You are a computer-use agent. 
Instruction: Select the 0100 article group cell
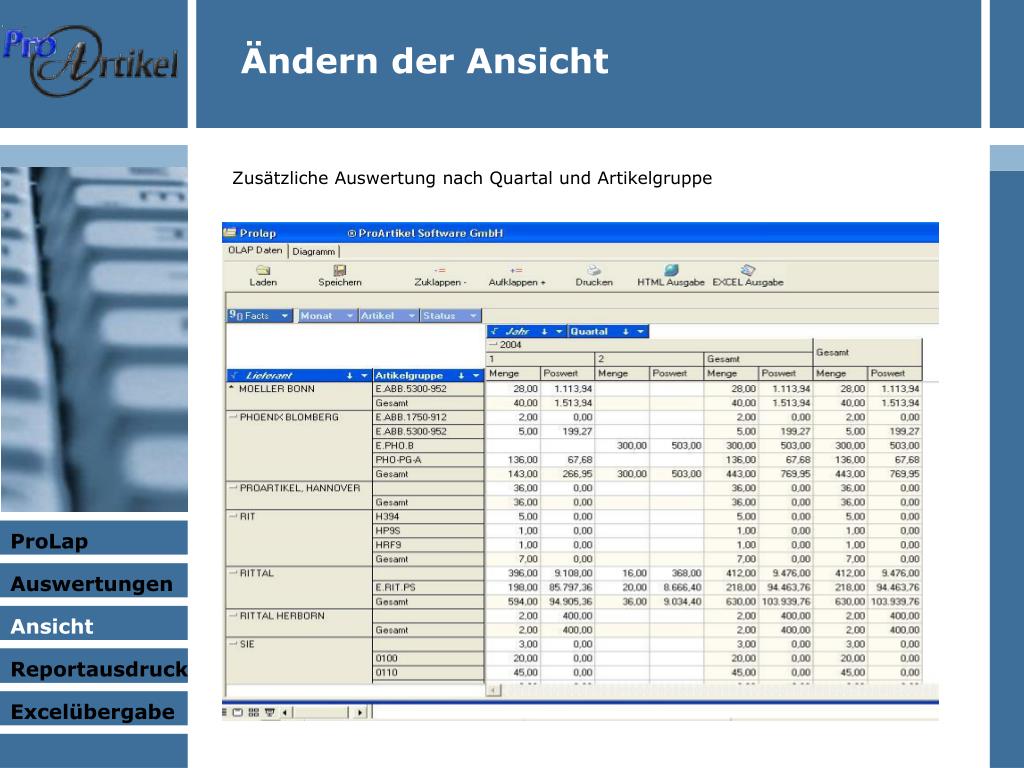pyautogui.click(x=428, y=658)
